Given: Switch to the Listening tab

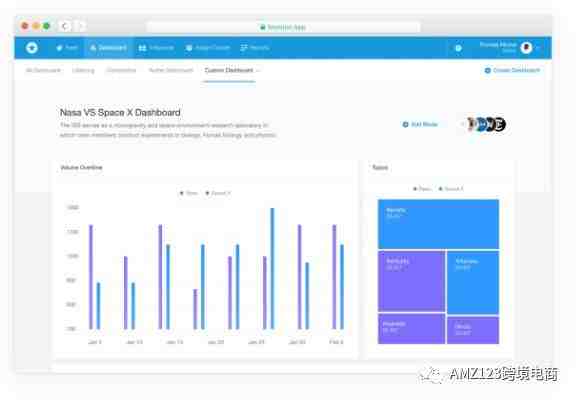Looking at the screenshot, I should [83, 70].
